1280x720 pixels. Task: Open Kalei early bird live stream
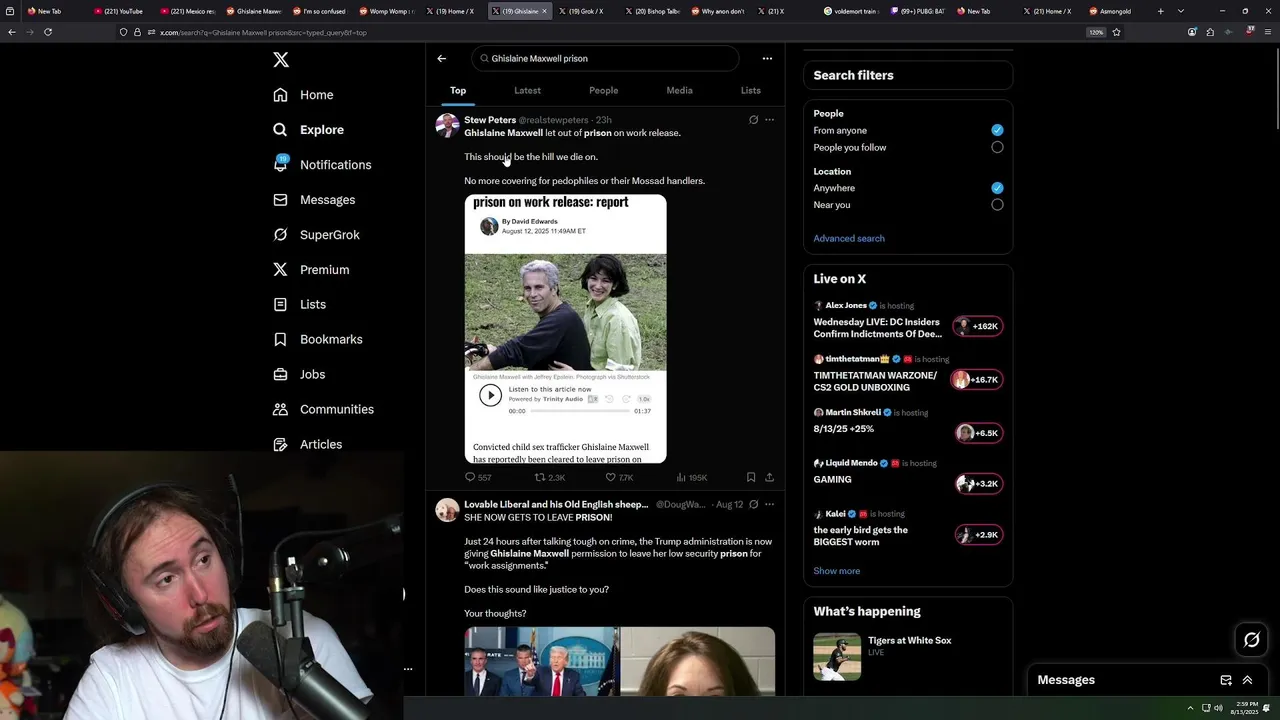pos(908,530)
